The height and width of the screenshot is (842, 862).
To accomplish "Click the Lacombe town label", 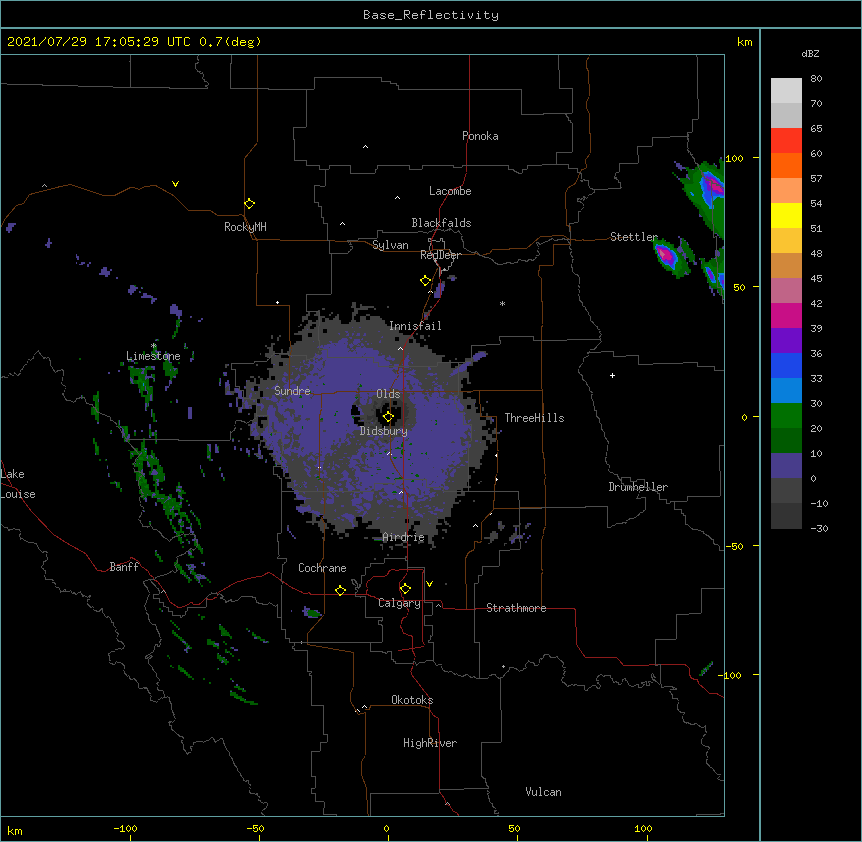I will point(450,191).
